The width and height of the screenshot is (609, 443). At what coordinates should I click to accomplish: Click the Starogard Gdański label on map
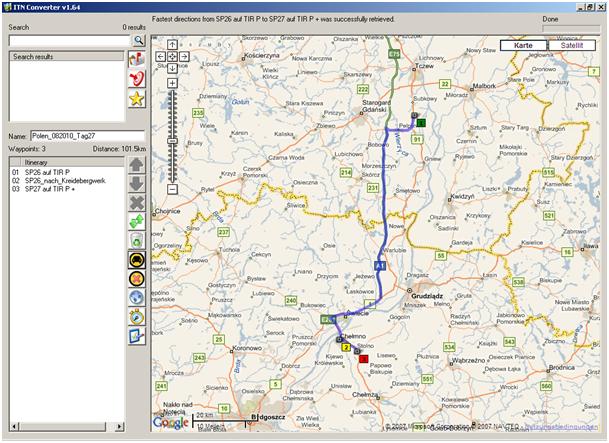376,106
